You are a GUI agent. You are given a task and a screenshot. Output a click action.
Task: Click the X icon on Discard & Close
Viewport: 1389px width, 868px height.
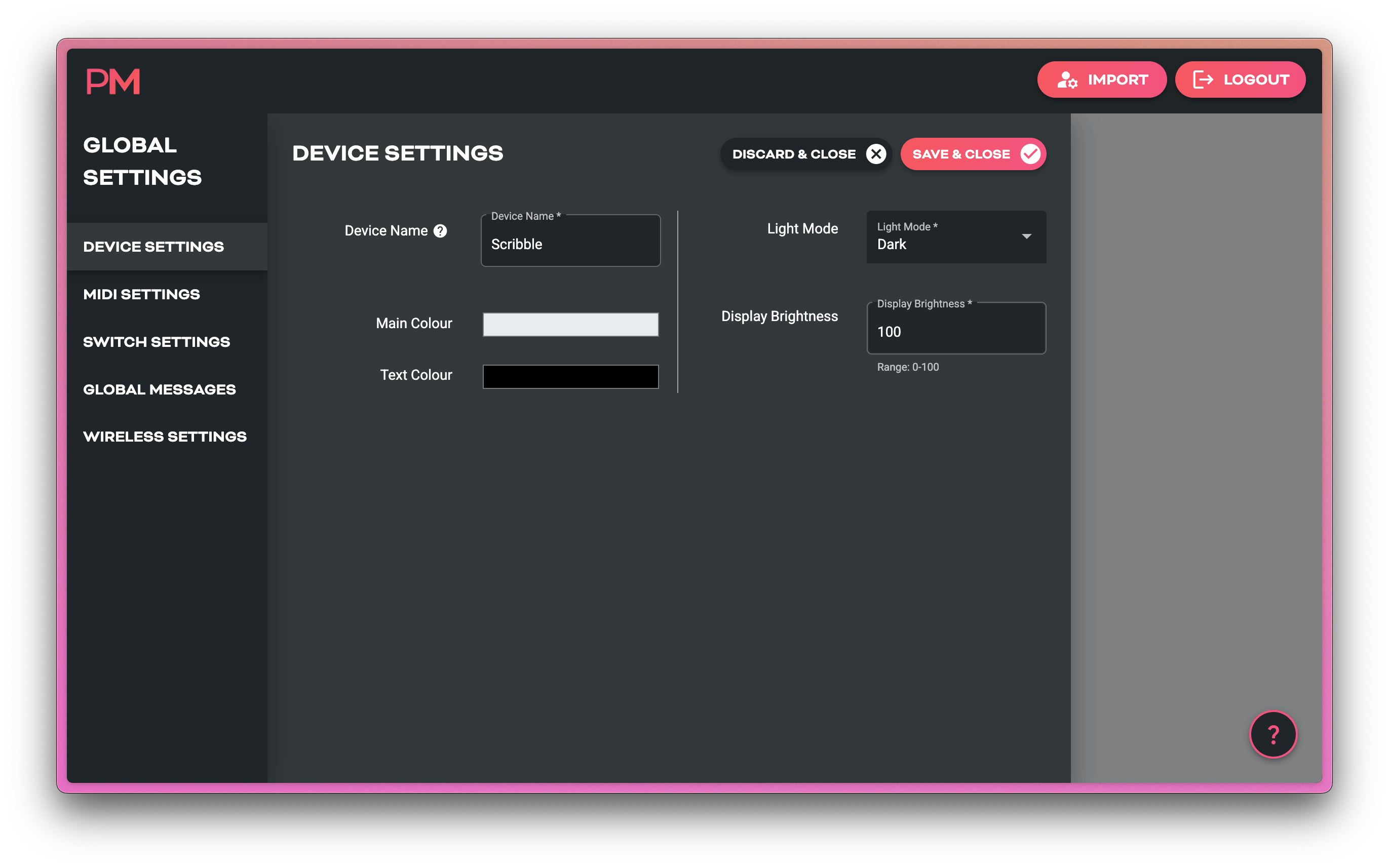[x=875, y=154]
